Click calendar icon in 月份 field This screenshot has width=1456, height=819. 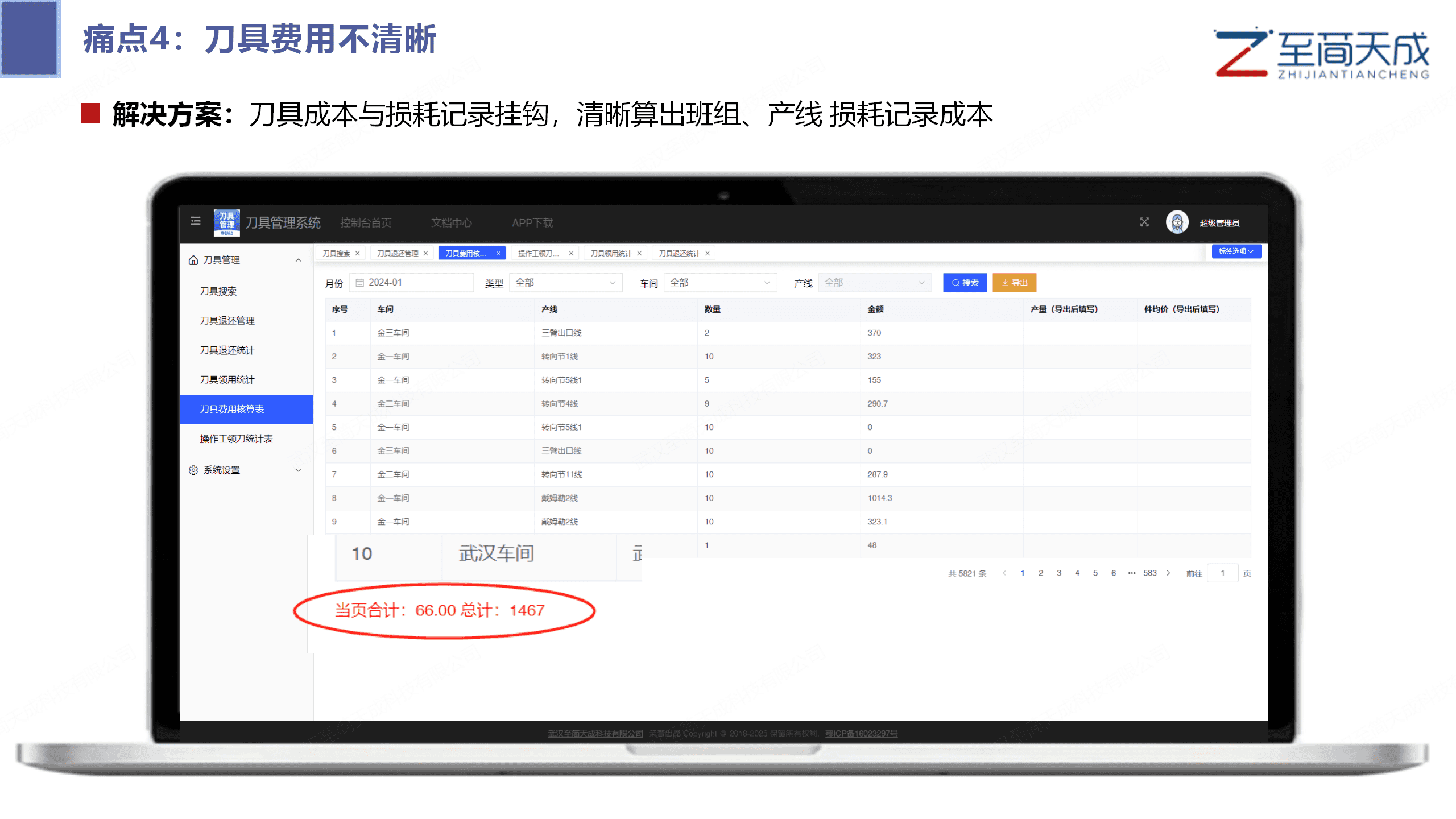(x=359, y=283)
